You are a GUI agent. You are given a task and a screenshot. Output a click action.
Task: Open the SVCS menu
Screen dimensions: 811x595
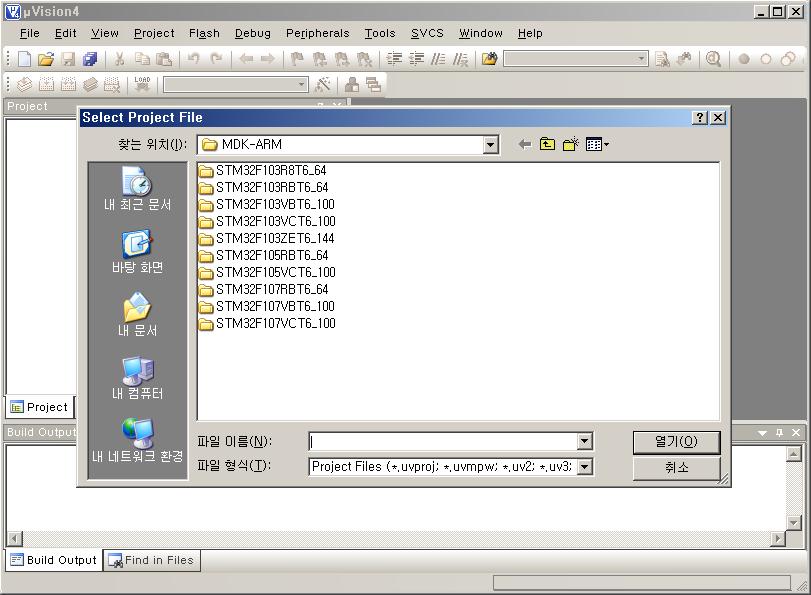[x=427, y=33]
